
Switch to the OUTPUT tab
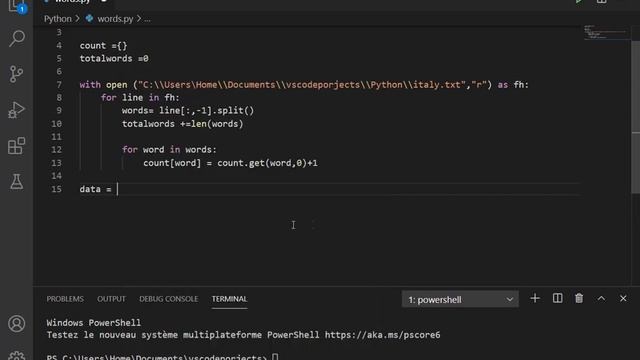(111, 299)
